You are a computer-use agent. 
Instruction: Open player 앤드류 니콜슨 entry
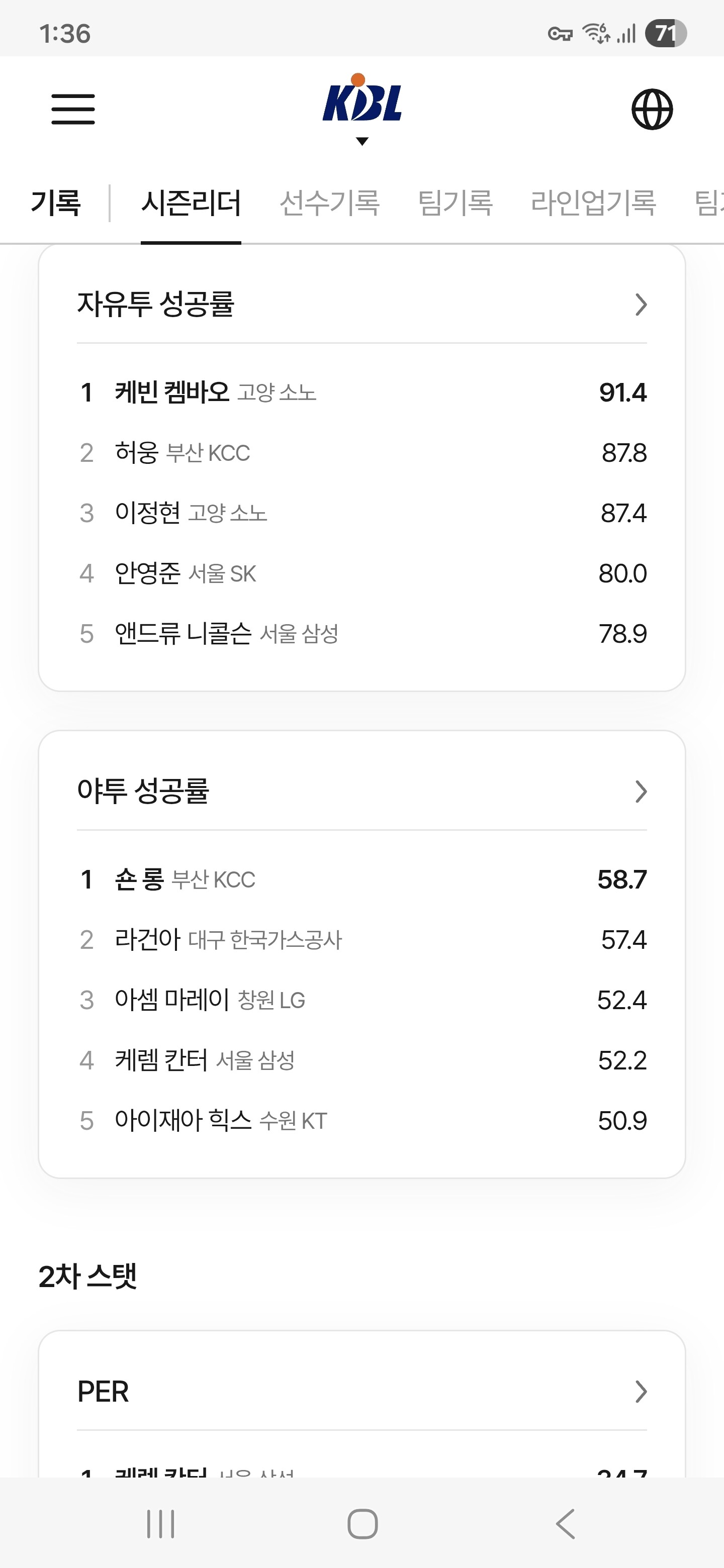(x=361, y=634)
